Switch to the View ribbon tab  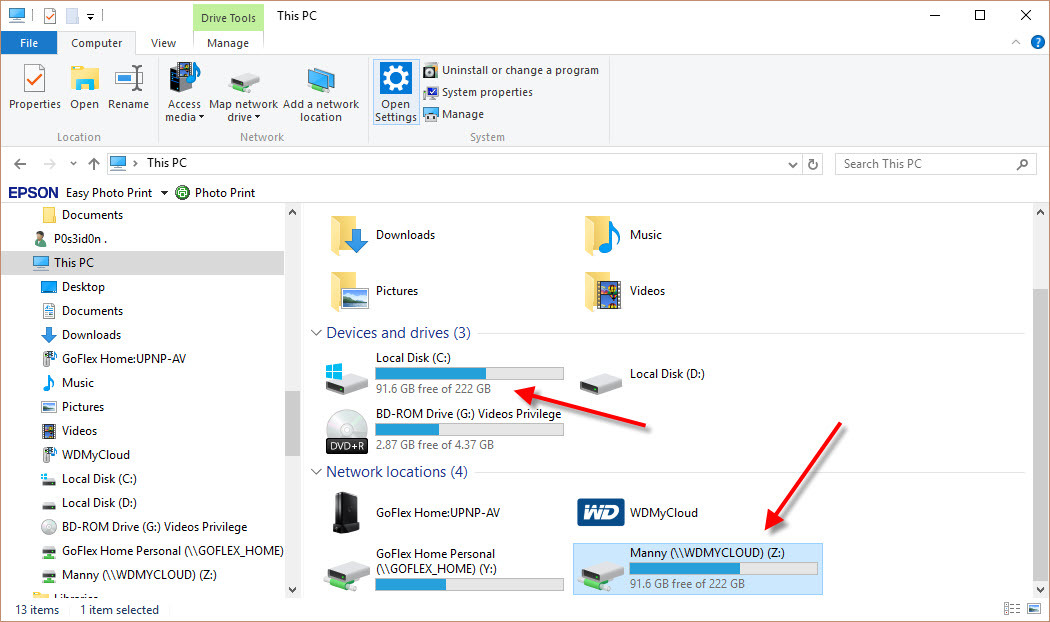click(163, 43)
